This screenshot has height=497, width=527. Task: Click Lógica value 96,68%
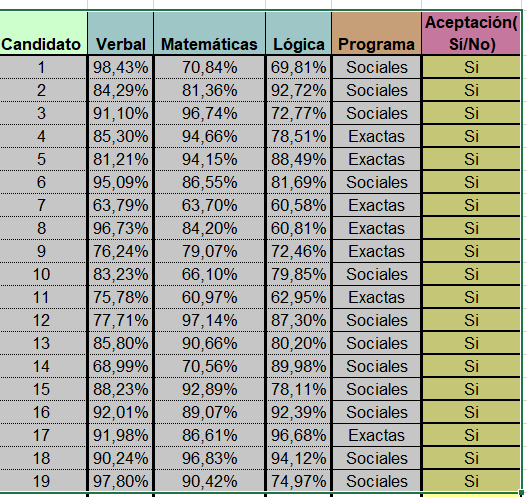298,435
